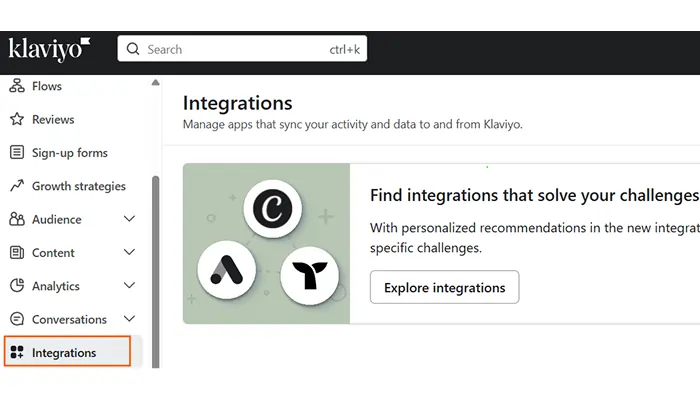This screenshot has height=400, width=700.
Task: Click the Klaviyo logo
Action: [50, 49]
